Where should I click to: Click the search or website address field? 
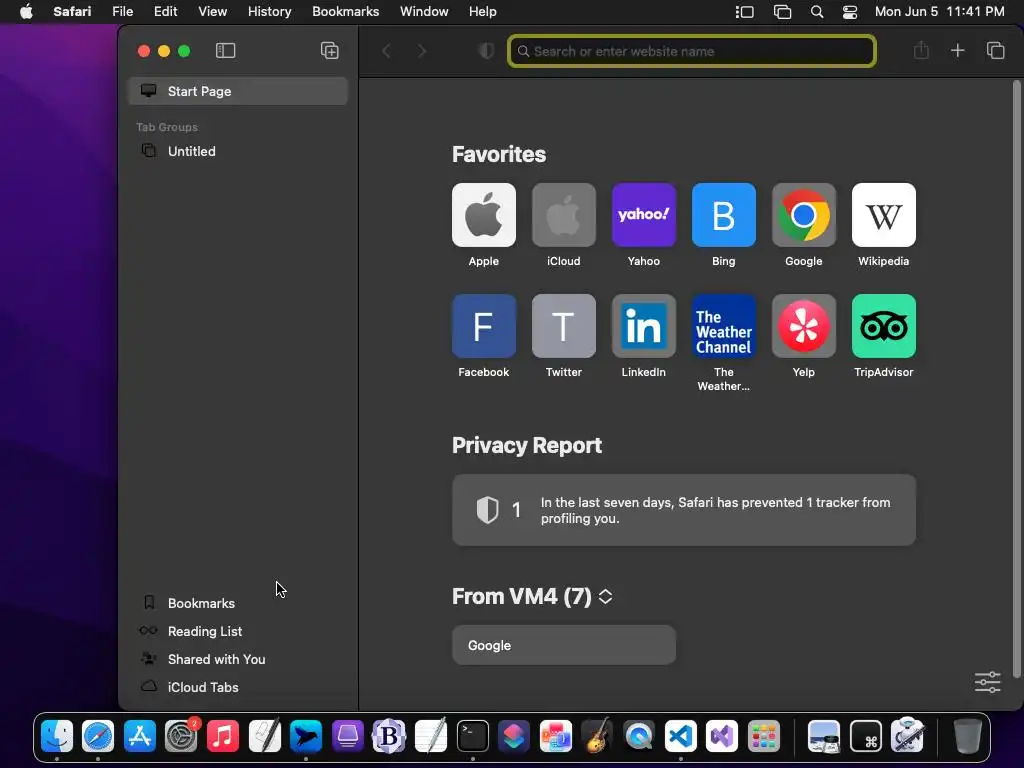pos(692,51)
